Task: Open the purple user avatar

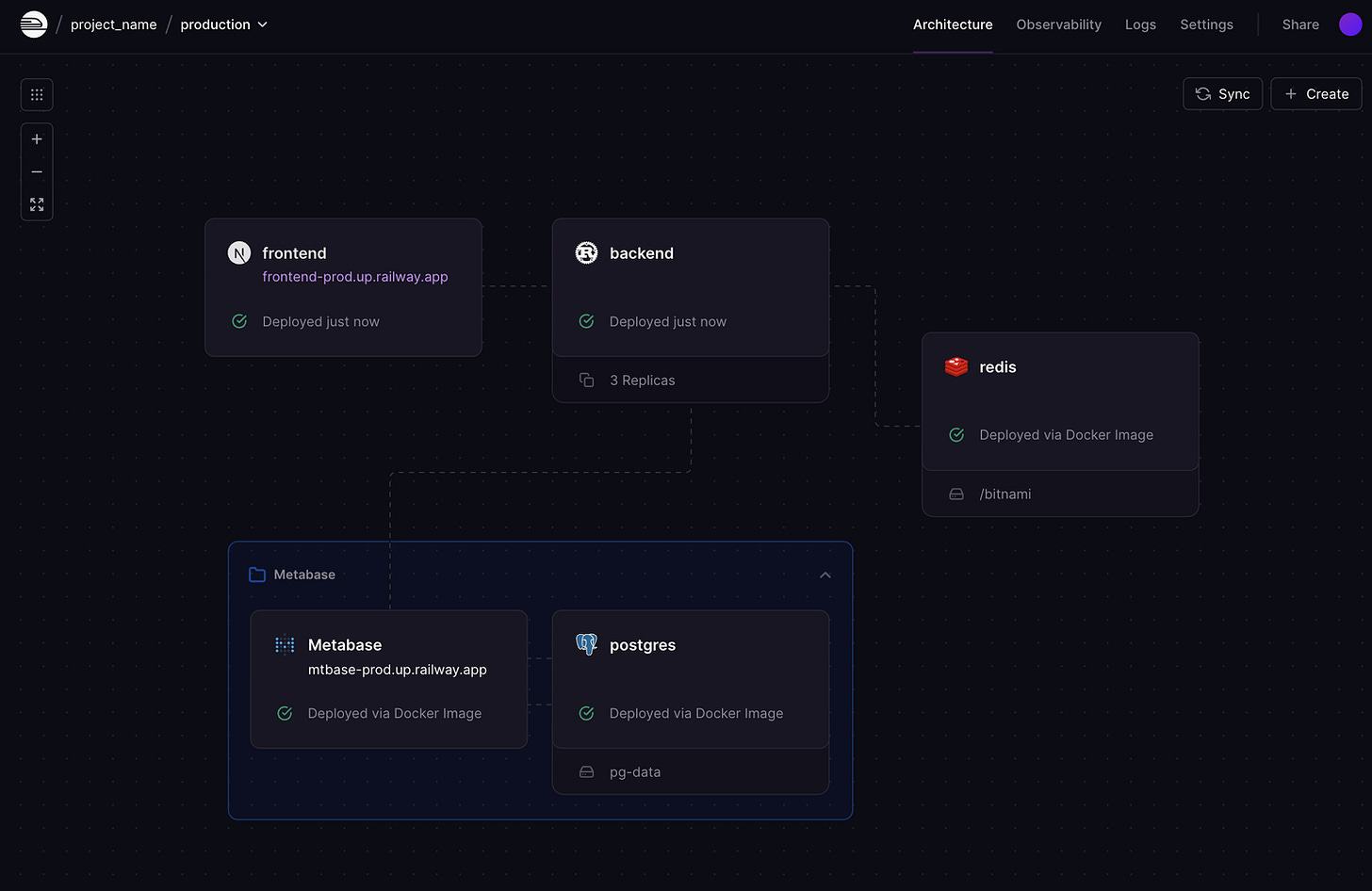Action: point(1350,24)
